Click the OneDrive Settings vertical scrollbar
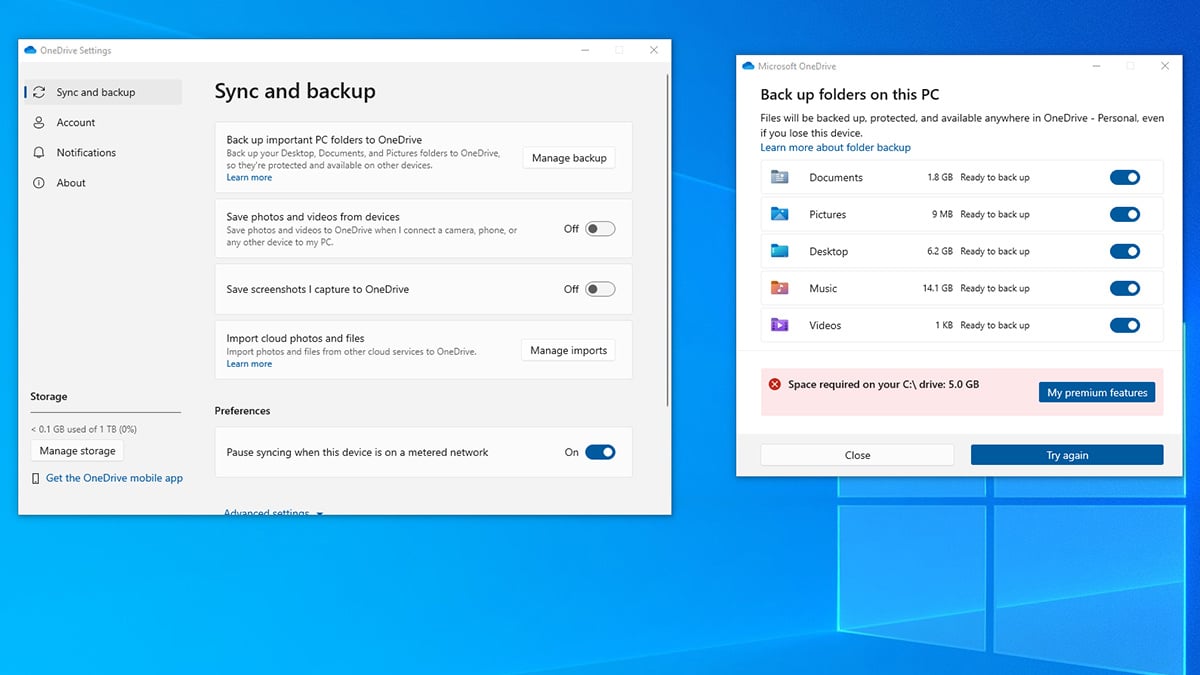 click(667, 240)
